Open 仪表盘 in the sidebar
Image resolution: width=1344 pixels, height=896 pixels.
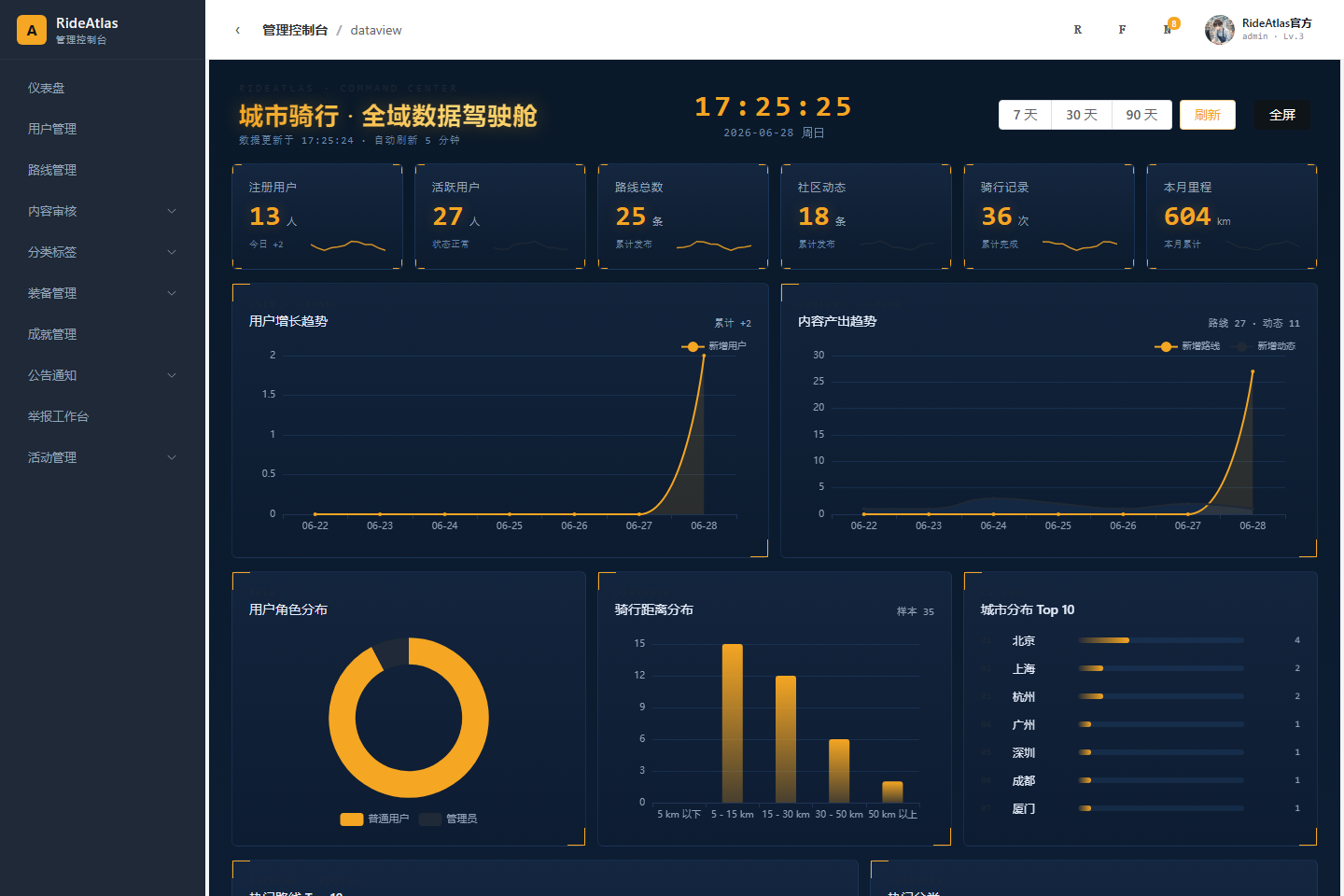[x=103, y=88]
